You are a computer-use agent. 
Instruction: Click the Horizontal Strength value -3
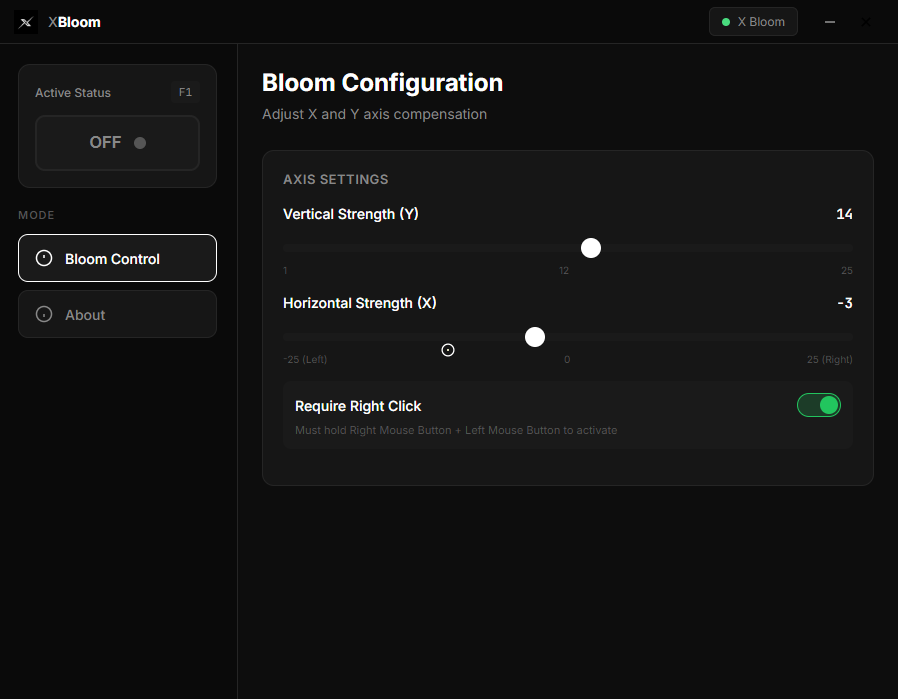click(844, 303)
